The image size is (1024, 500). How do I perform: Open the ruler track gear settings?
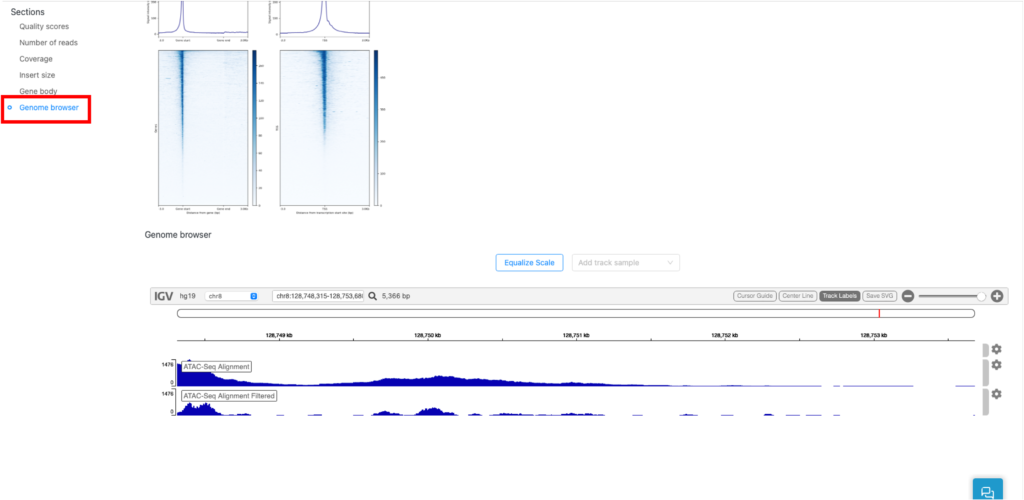pos(997,349)
